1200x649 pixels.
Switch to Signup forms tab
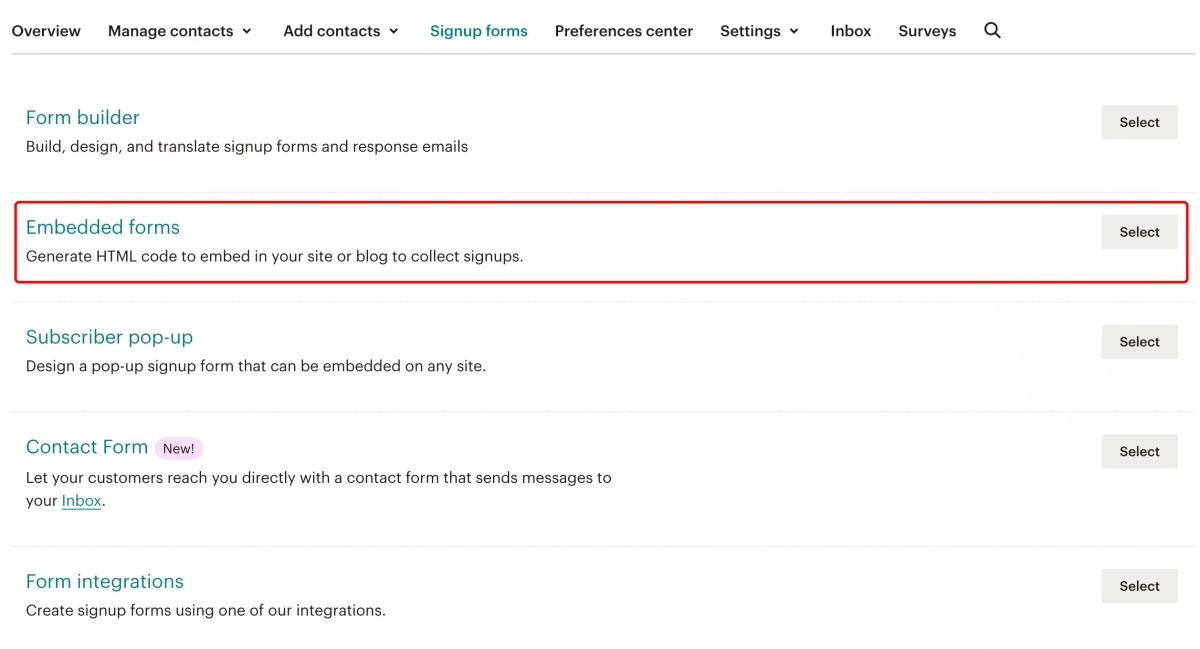tap(479, 31)
